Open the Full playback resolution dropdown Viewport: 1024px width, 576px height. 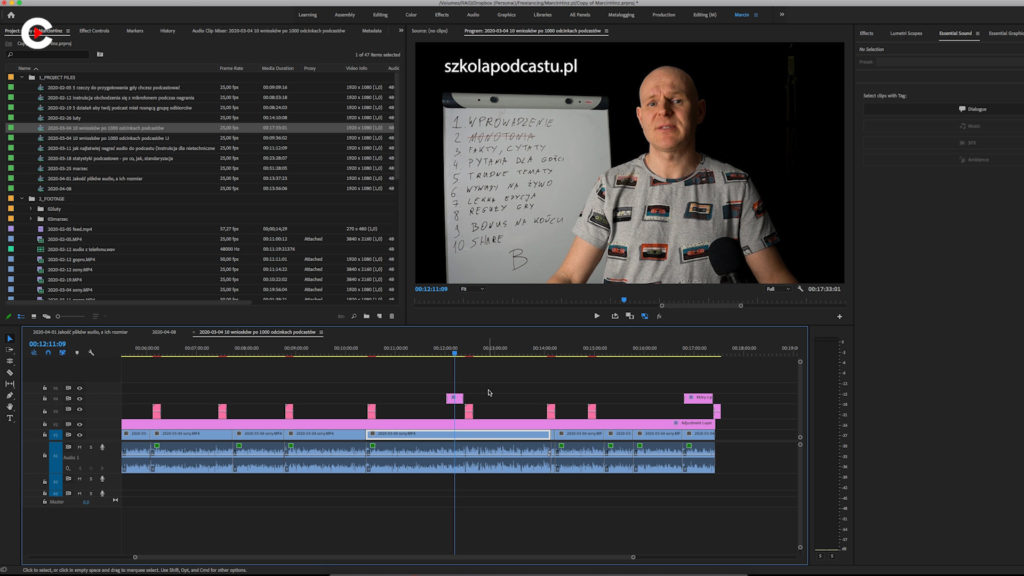(777, 289)
